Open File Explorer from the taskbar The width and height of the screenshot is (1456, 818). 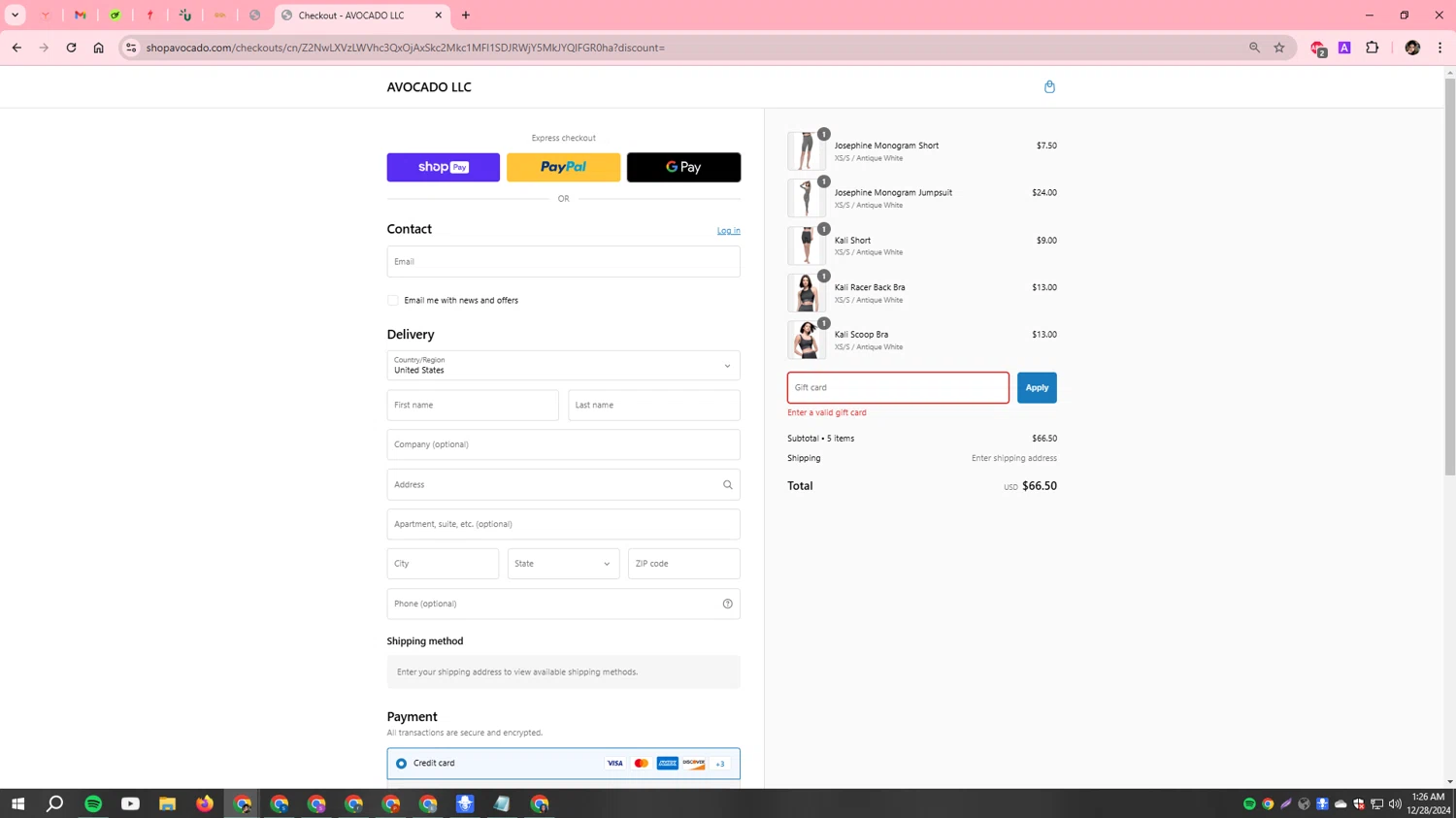point(167,803)
